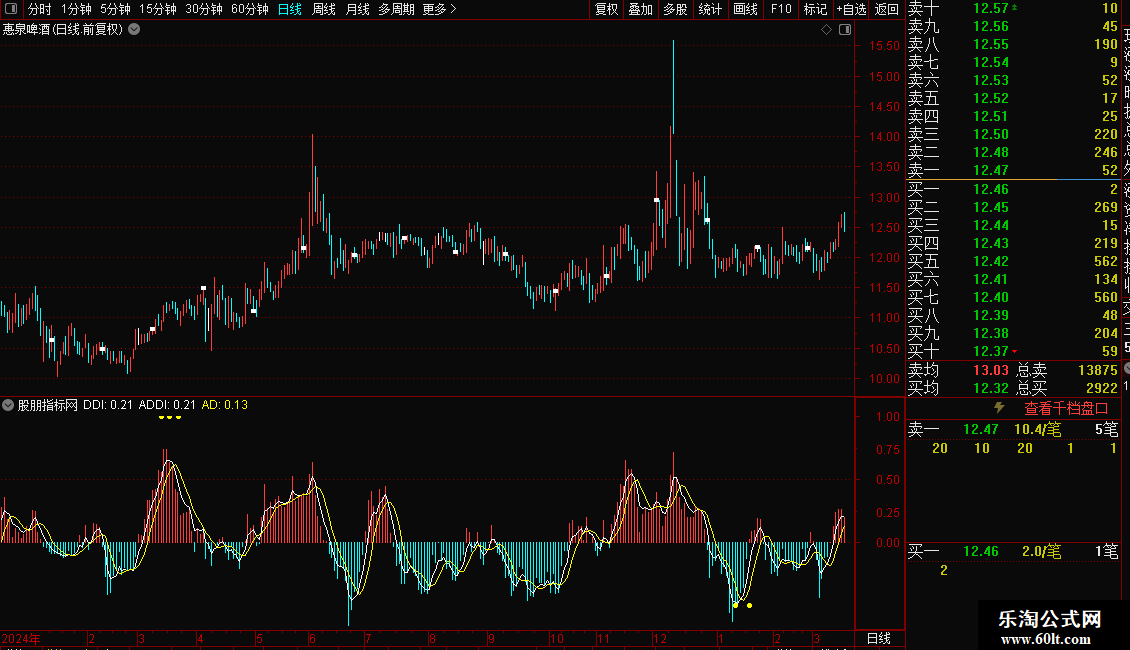Click the 日线 period label at bottom right
This screenshot has width=1130, height=650.
pos(878,638)
